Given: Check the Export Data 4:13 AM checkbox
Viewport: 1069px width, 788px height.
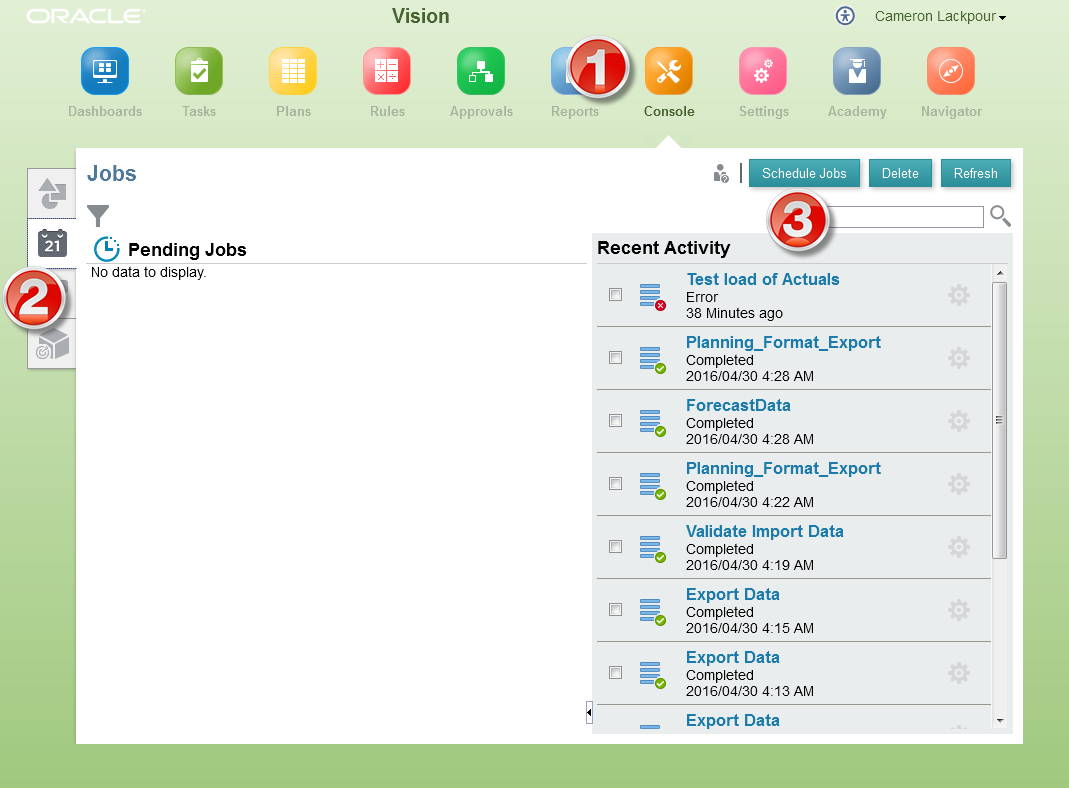Looking at the screenshot, I should pos(616,672).
